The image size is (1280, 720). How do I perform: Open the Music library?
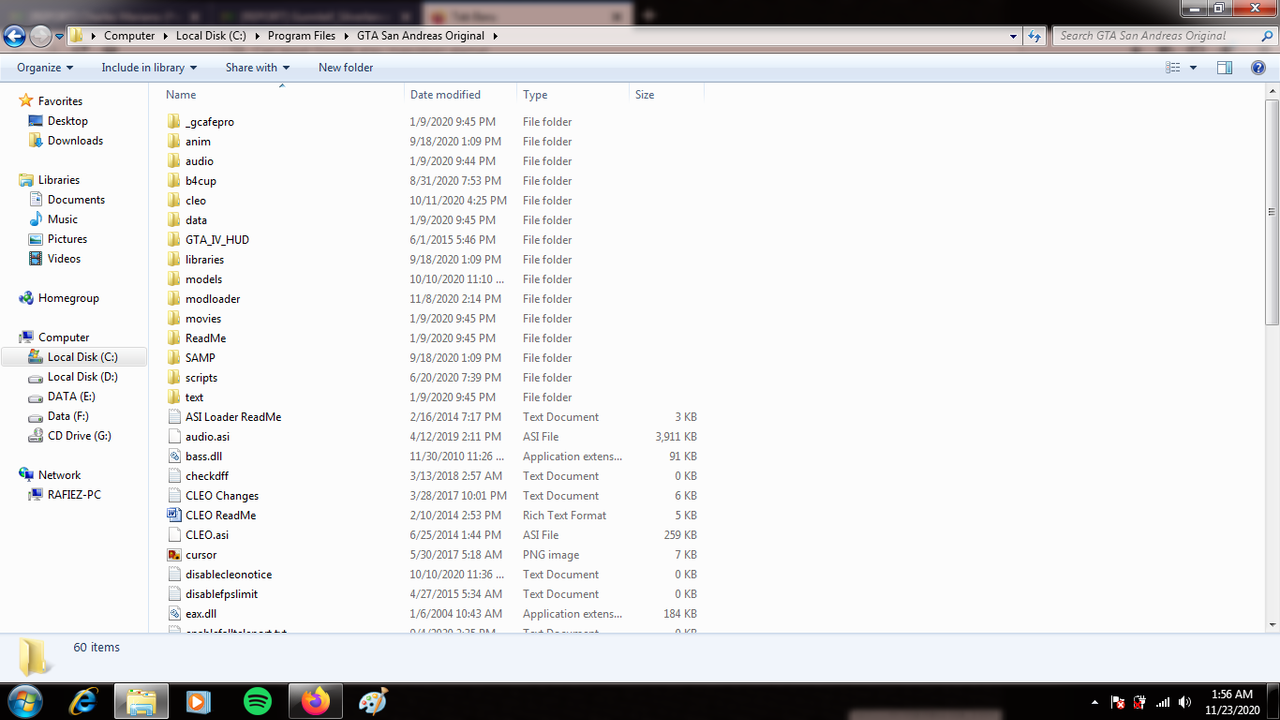62,219
